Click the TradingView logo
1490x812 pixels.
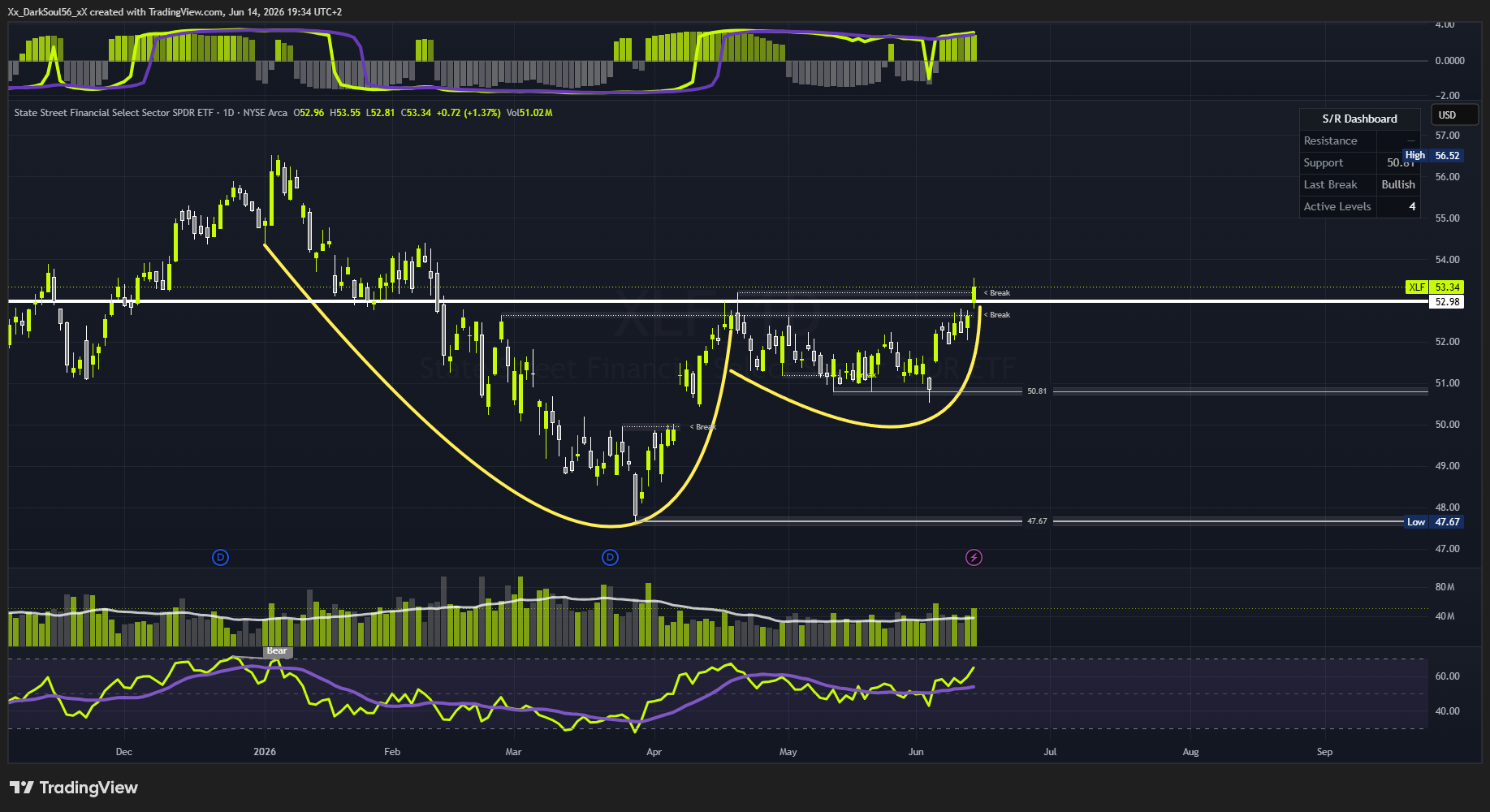pyautogui.click(x=74, y=788)
